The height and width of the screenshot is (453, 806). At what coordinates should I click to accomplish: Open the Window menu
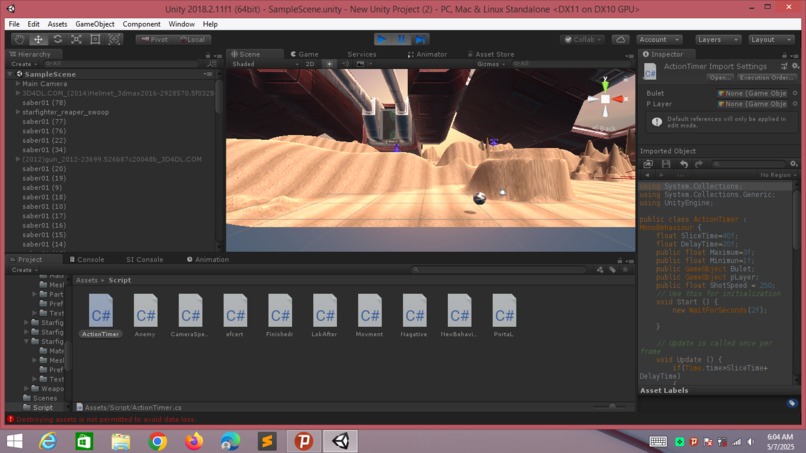pyautogui.click(x=181, y=24)
